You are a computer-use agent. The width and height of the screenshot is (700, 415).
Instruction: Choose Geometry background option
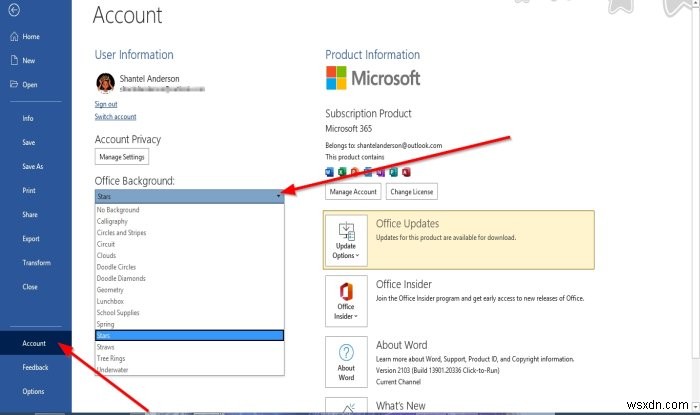coord(190,290)
